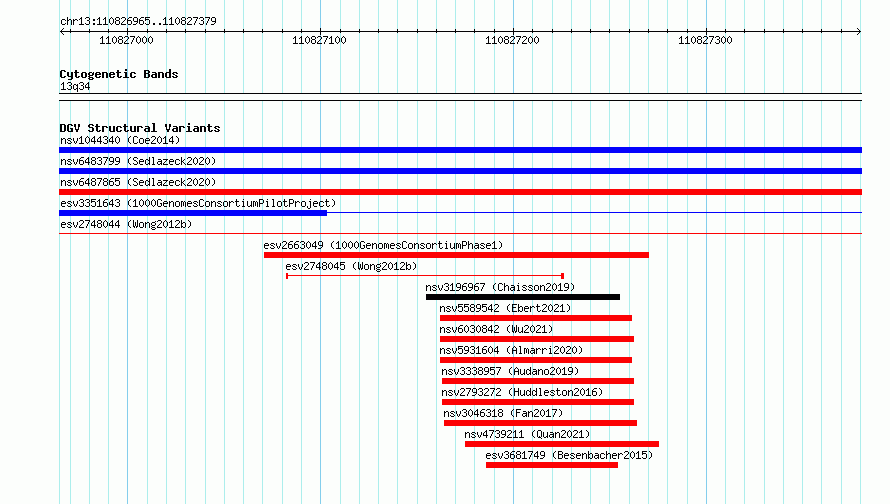Click the esv2663049 (1000GenomesConsortiumPhase1) label
The width and height of the screenshot is (890, 504).
(x=383, y=245)
